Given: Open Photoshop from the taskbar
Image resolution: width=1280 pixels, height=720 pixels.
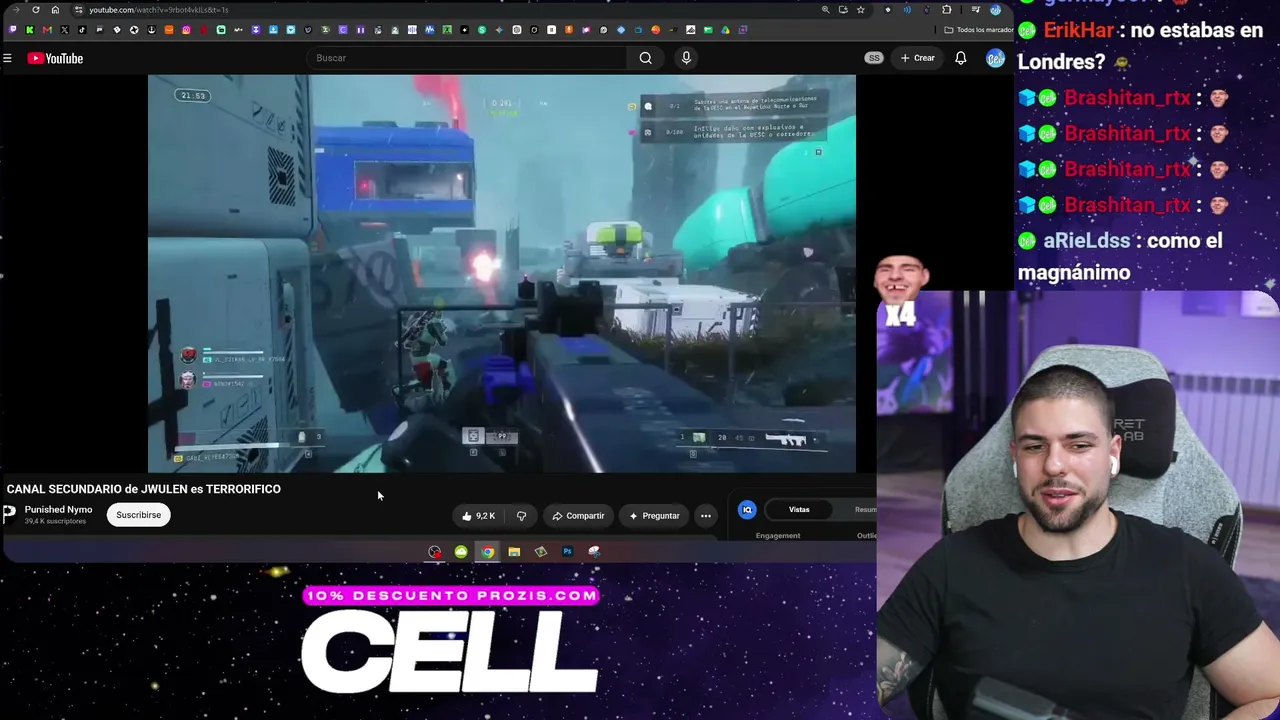Looking at the screenshot, I should [567, 552].
